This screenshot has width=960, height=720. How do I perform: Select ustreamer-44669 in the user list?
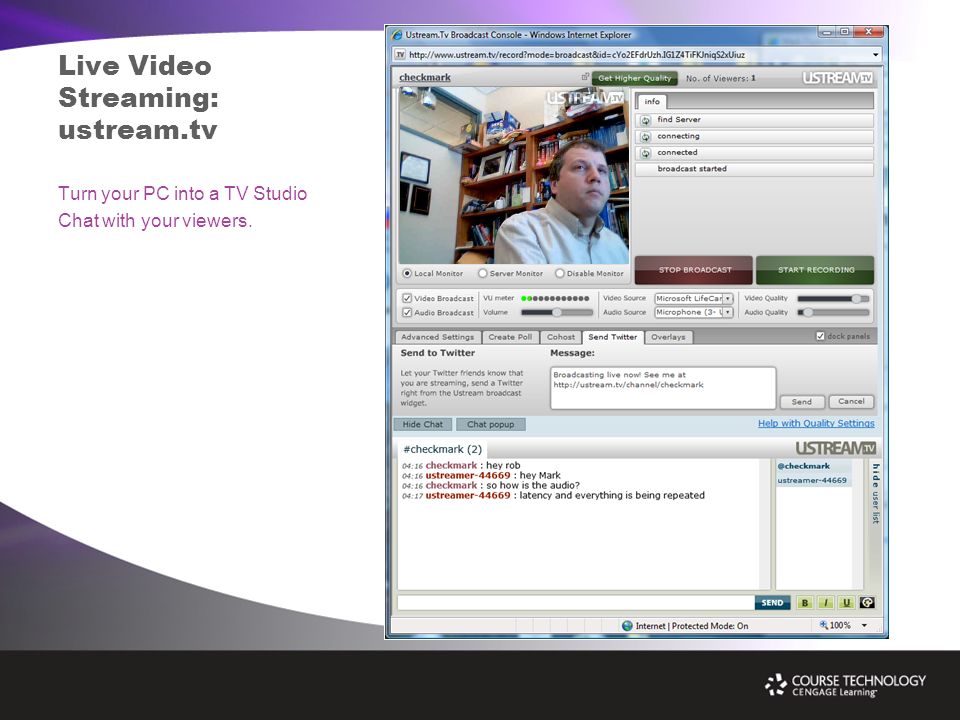click(x=812, y=480)
